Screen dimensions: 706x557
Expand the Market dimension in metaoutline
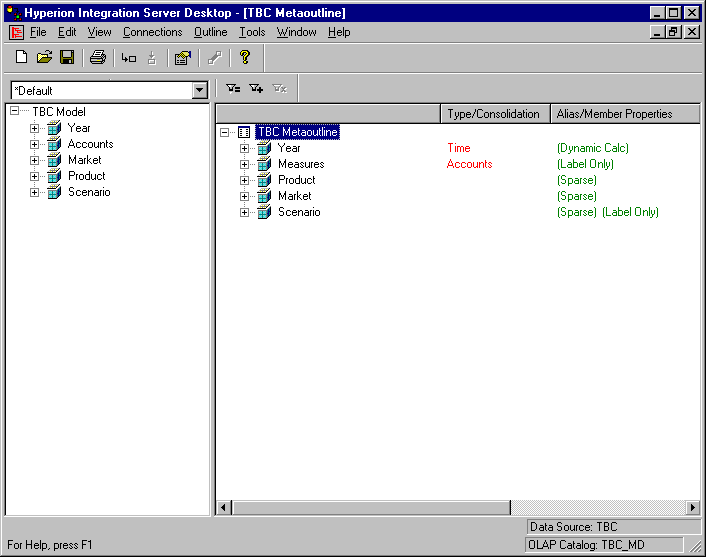(x=244, y=196)
